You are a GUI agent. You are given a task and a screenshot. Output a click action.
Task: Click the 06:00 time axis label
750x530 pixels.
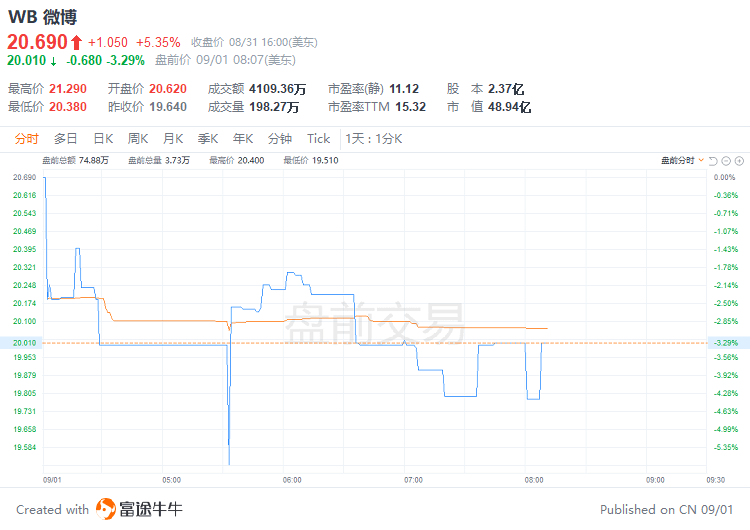292,480
